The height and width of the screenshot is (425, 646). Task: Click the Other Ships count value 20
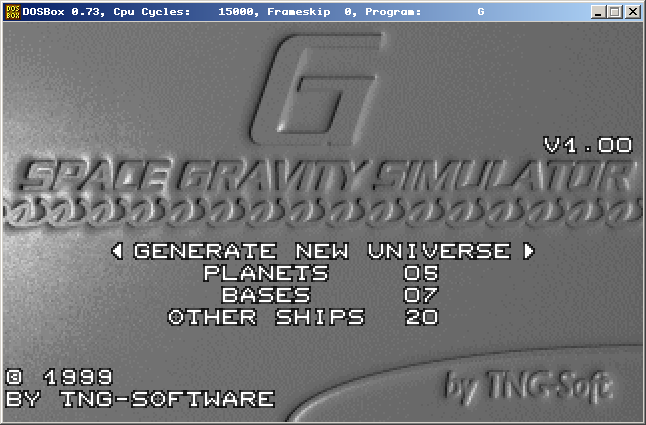421,317
